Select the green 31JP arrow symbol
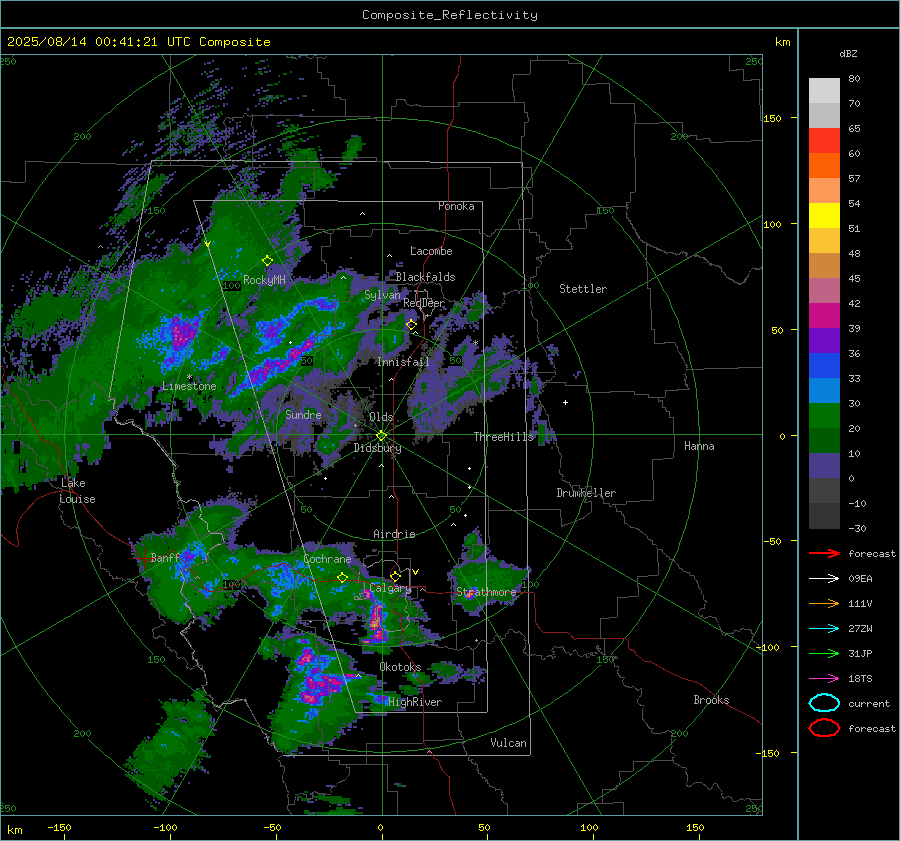The image size is (900, 841). tap(824, 653)
